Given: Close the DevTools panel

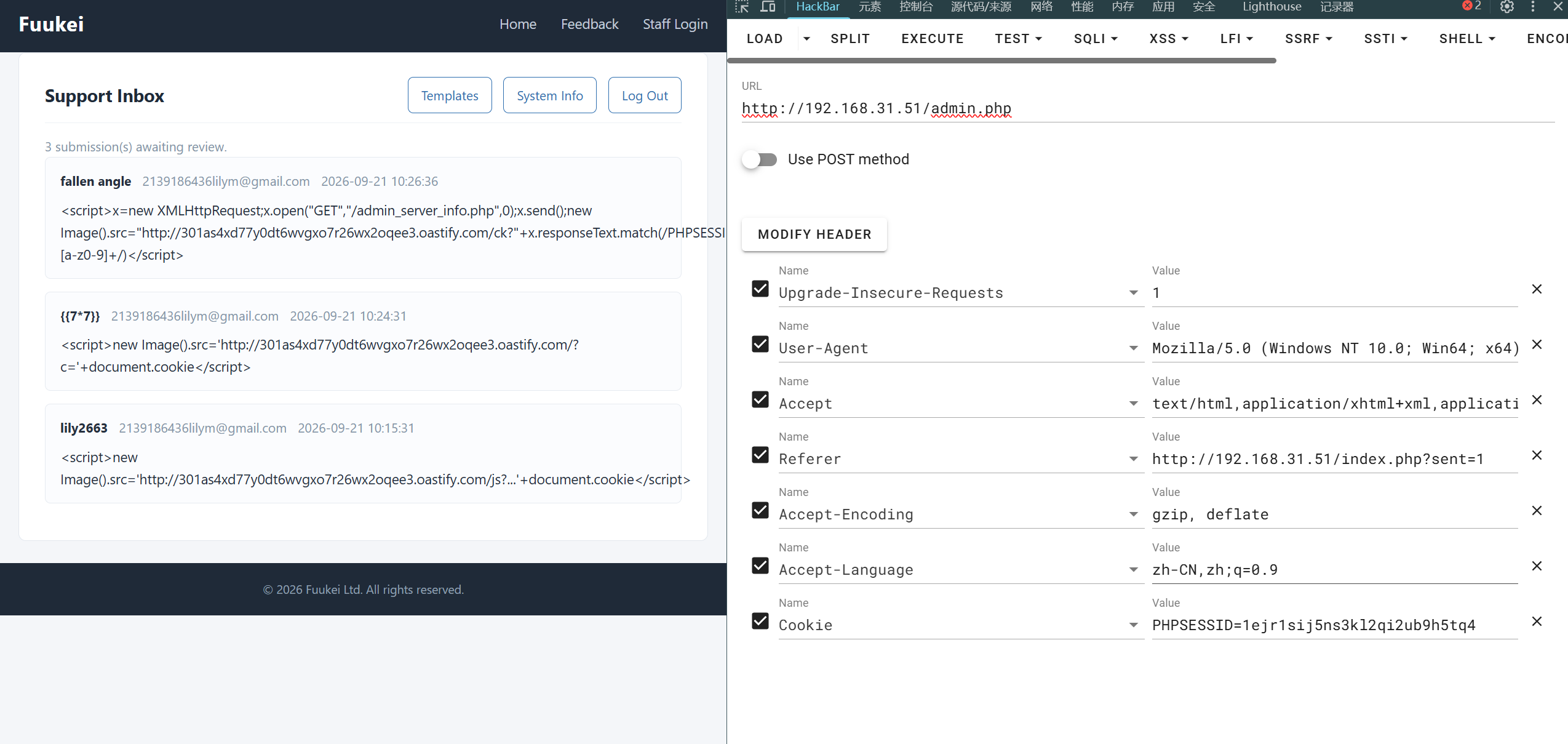Looking at the screenshot, I should tap(1558, 7).
